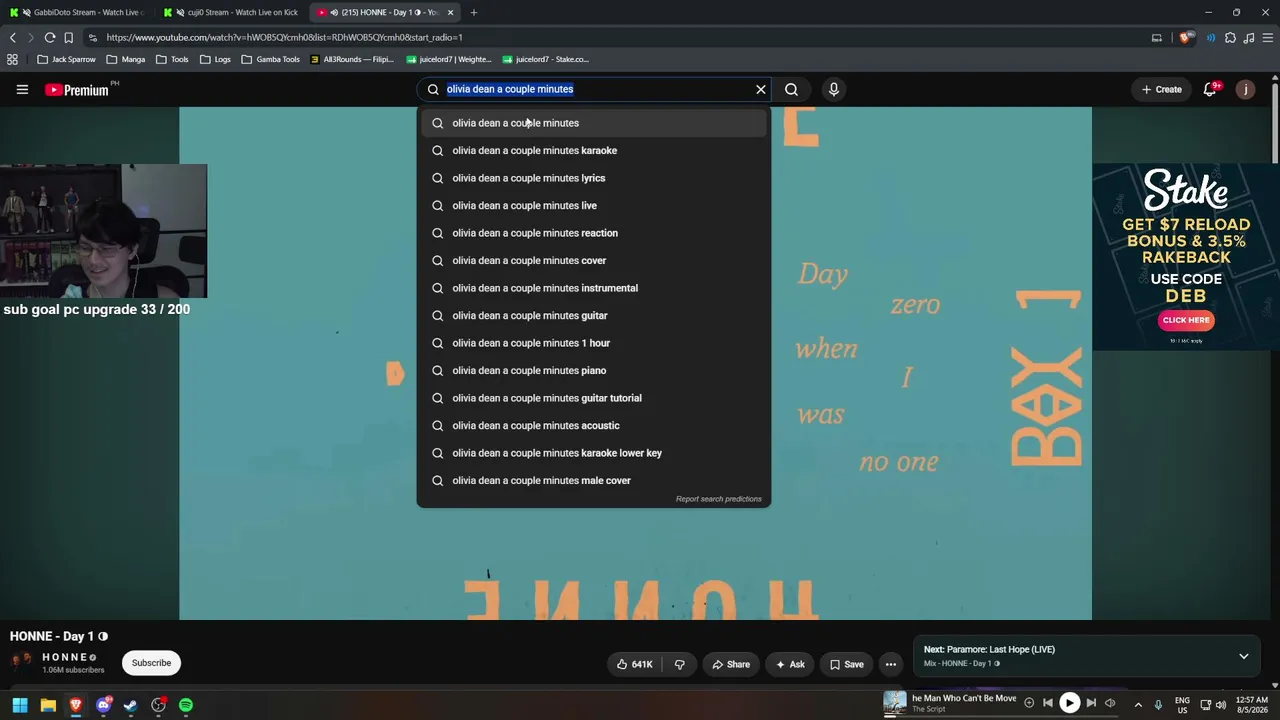This screenshot has width=1280, height=720.
Task: Pick suggestion "olivia dean a couple minutes cover"
Action: 593,260
